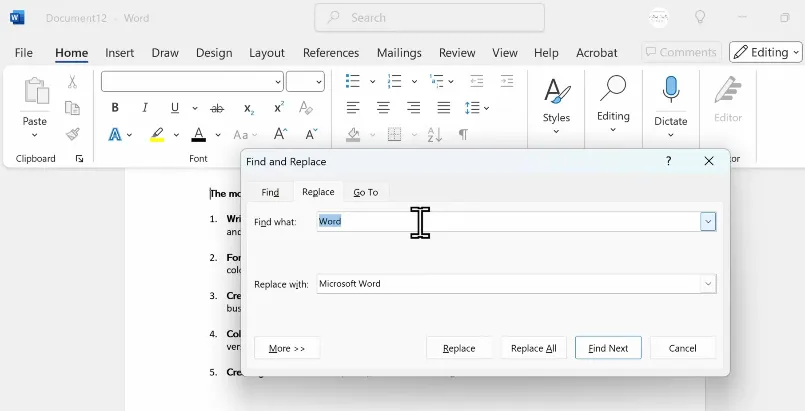Open Clipboard pane dialog launcher
Image resolution: width=805 pixels, height=411 pixels.
(x=79, y=159)
